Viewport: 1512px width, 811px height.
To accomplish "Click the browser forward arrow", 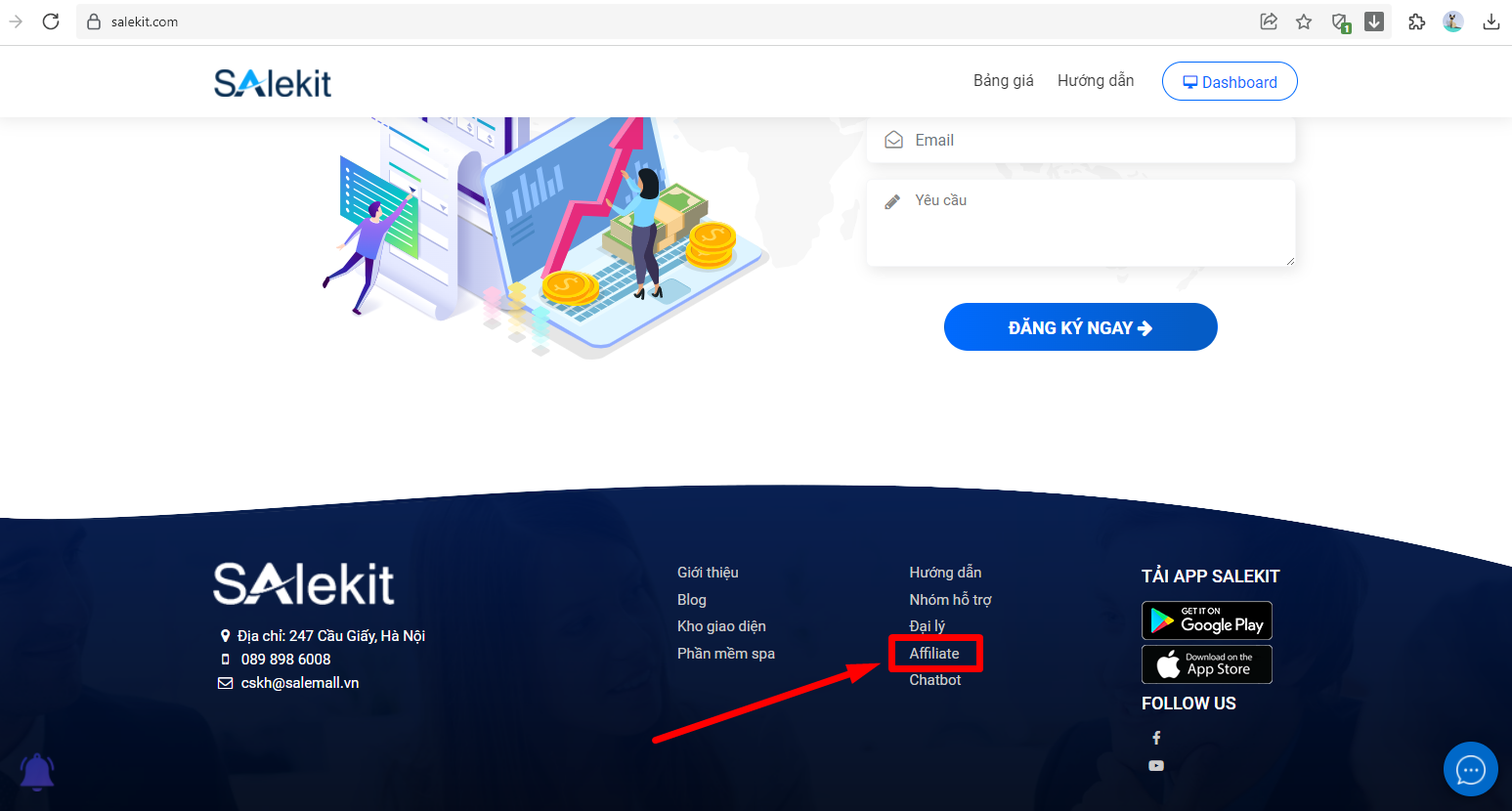I will 16,21.
